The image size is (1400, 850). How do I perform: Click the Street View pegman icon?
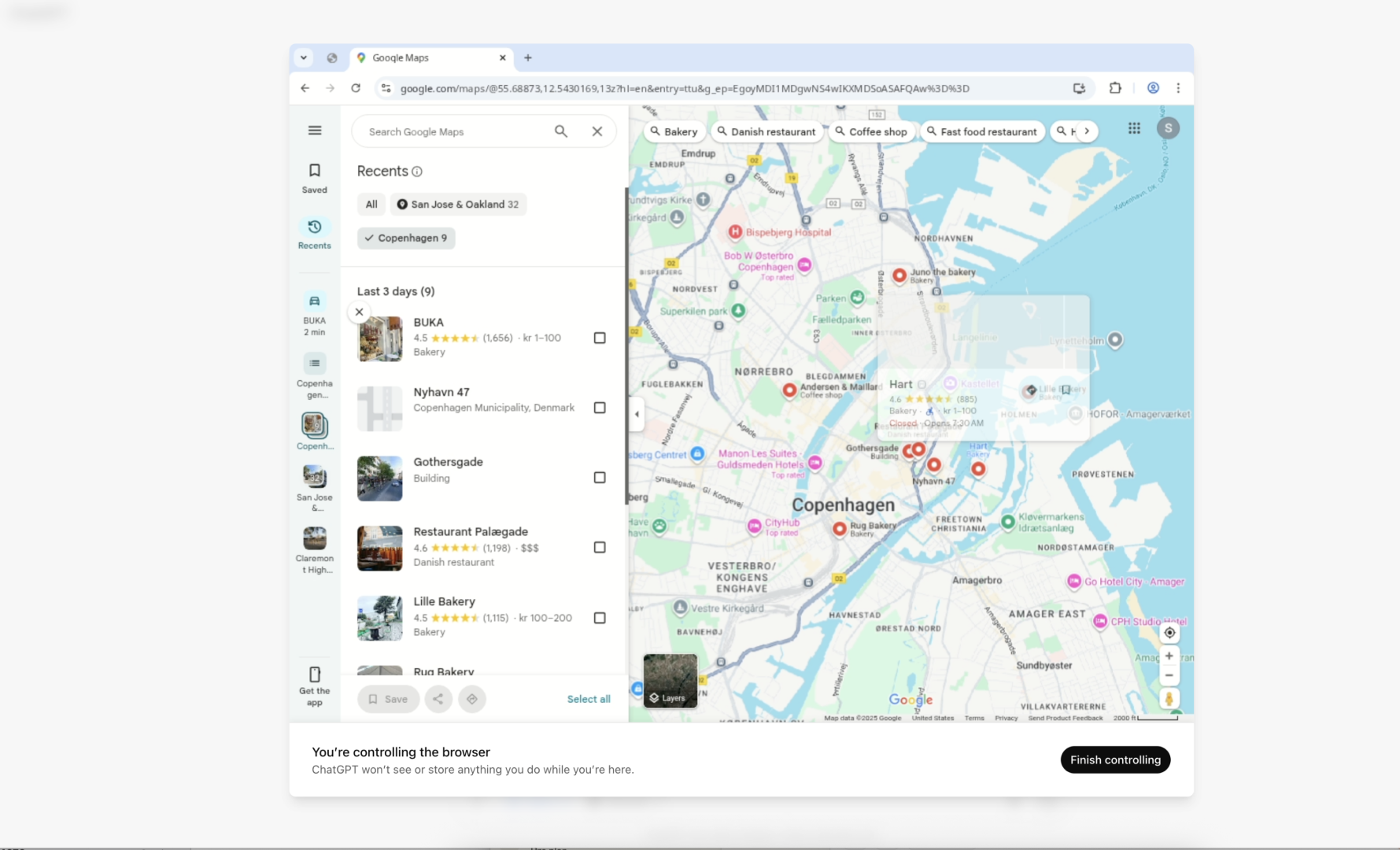tap(1169, 698)
